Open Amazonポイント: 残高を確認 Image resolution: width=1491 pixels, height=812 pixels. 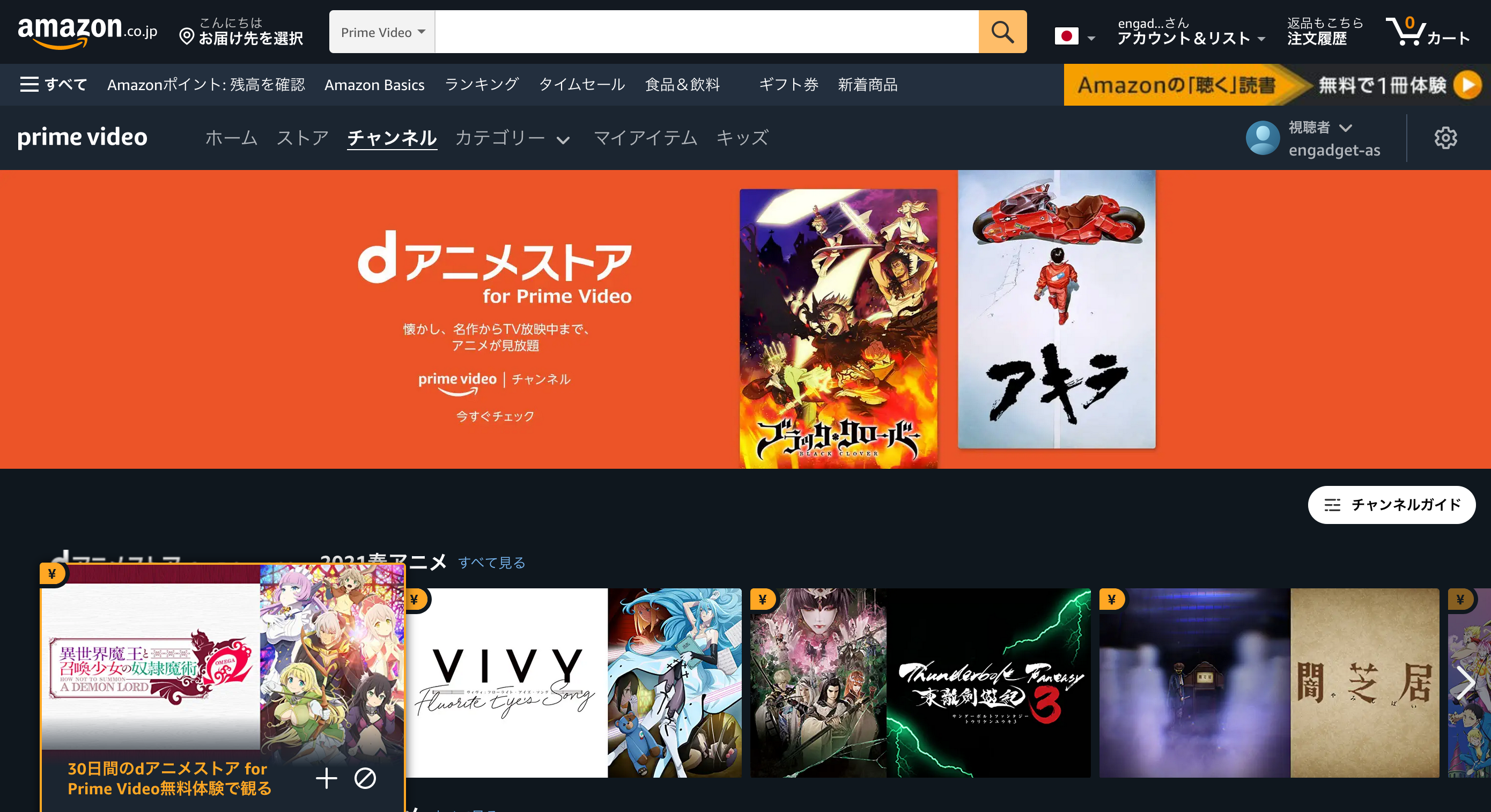click(x=206, y=85)
